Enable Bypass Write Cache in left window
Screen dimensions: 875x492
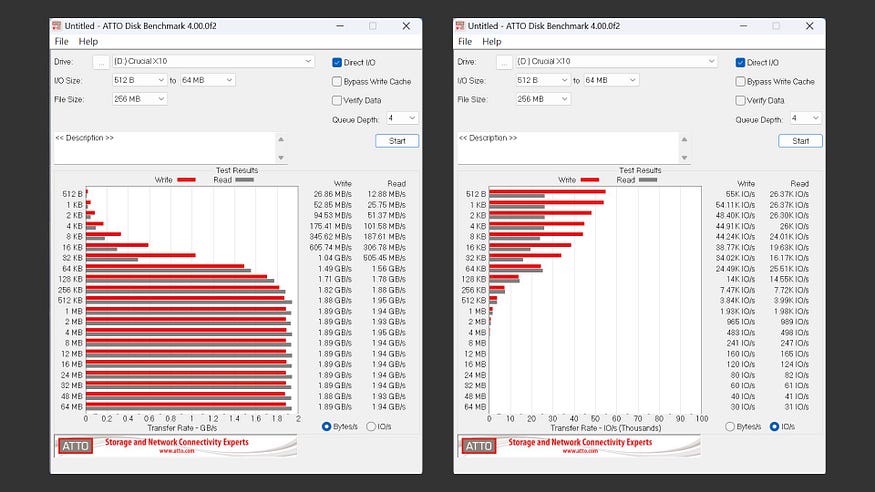point(337,81)
